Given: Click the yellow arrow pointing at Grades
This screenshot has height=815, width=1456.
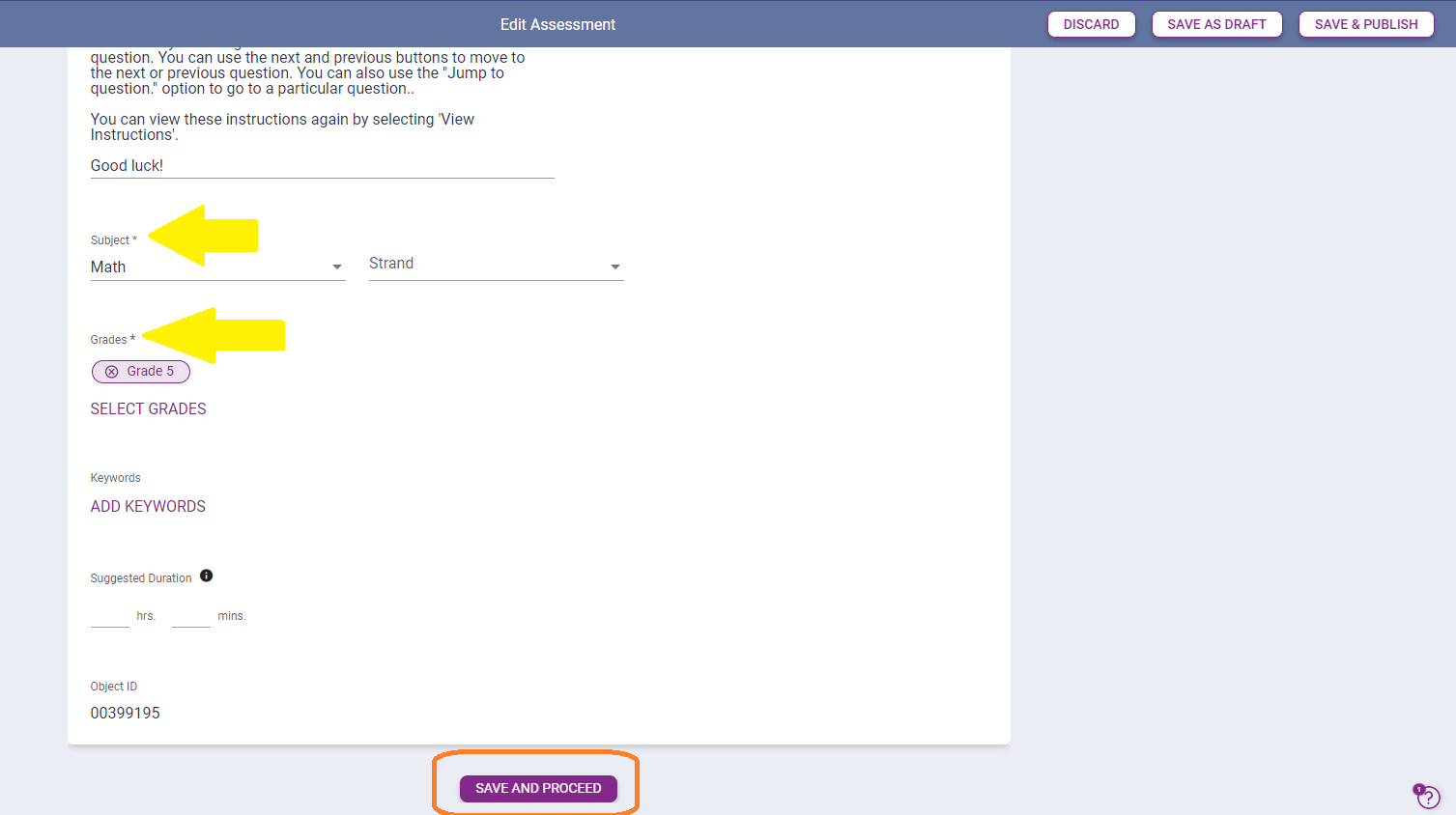Looking at the screenshot, I should [x=215, y=335].
